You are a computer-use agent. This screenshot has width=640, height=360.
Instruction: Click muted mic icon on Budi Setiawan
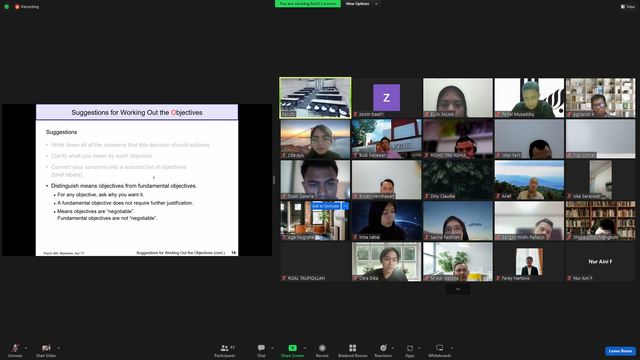pyautogui.click(x=356, y=156)
